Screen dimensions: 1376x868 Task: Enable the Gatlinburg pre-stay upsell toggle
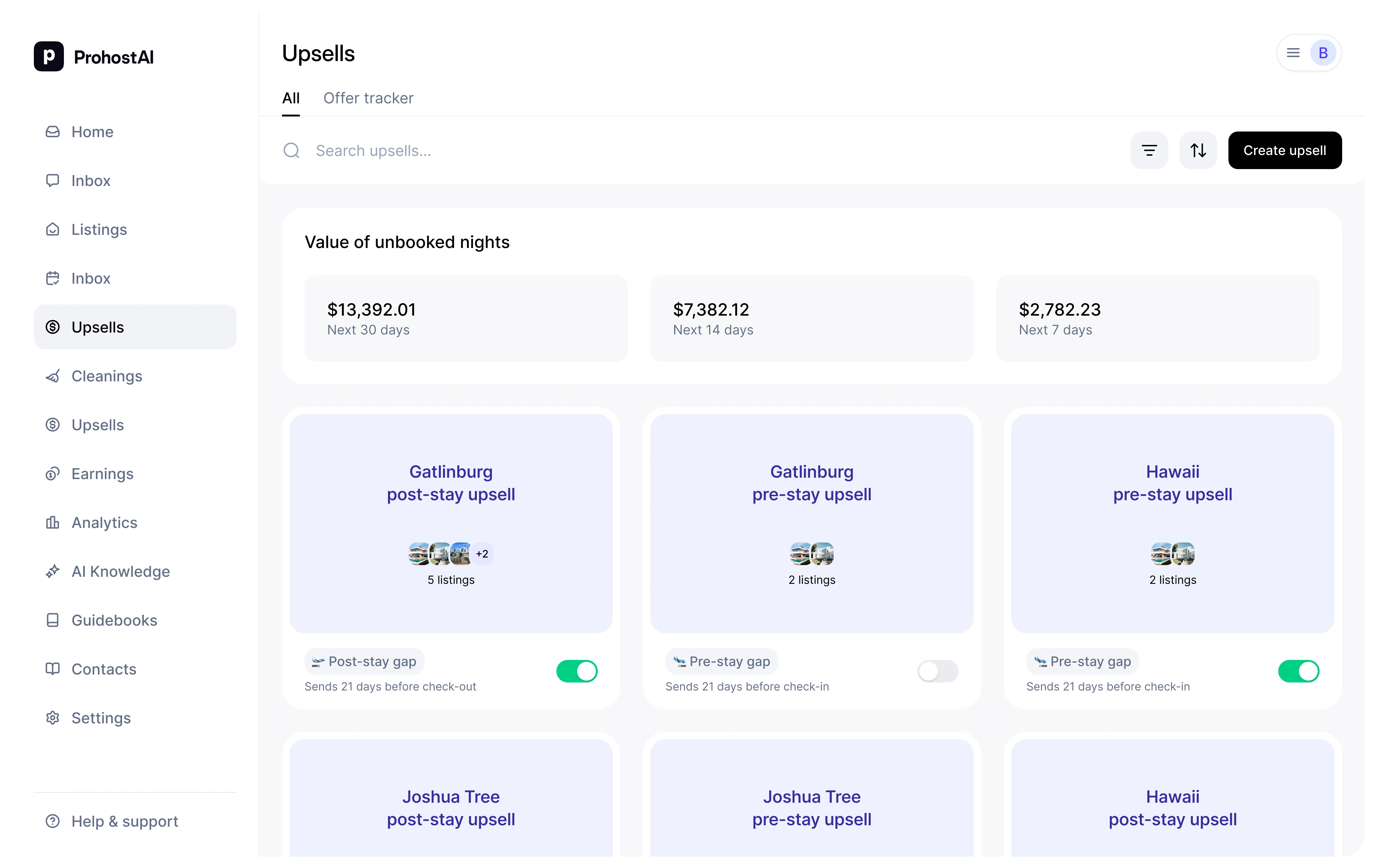click(x=937, y=671)
